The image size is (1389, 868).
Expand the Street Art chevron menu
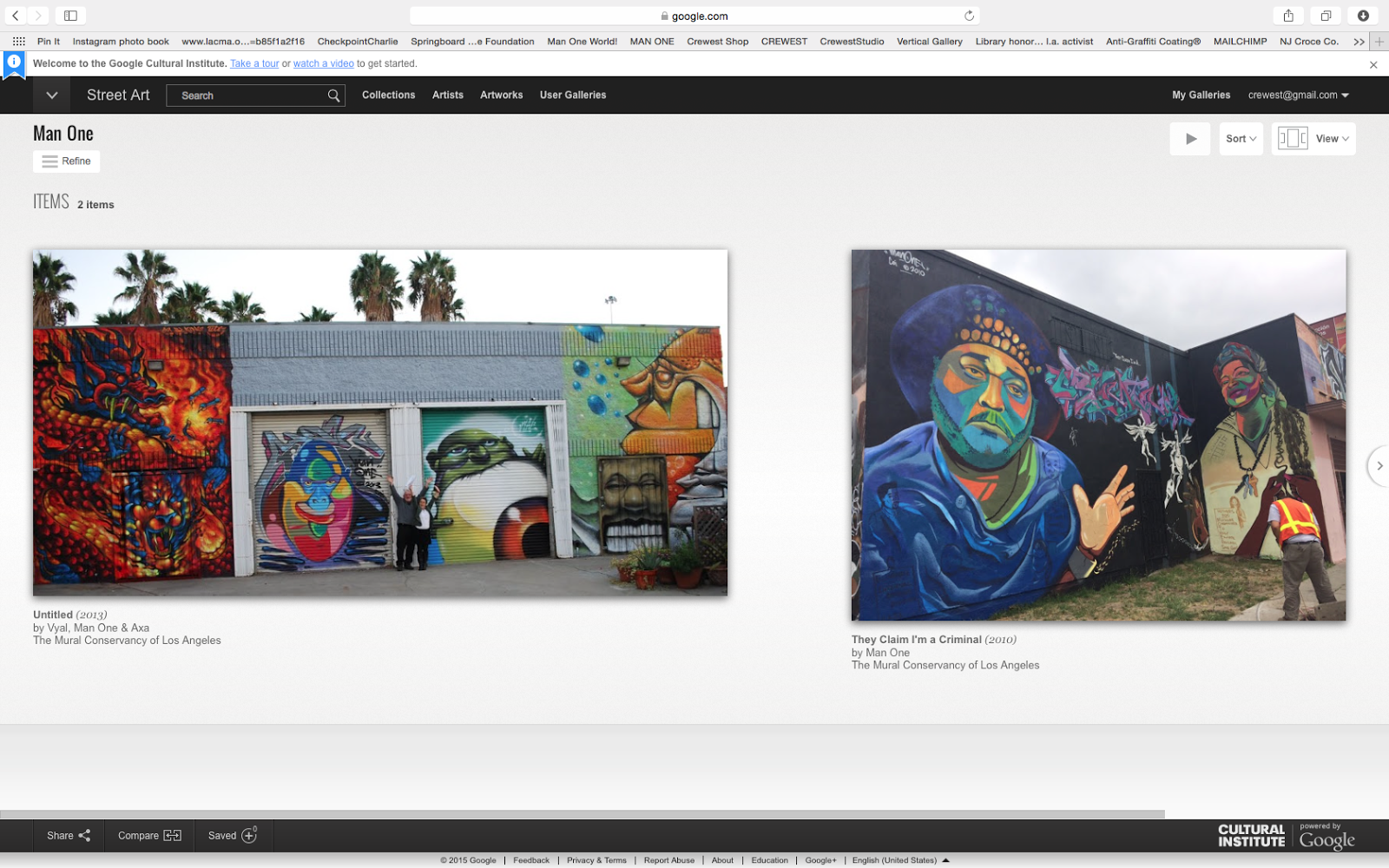52,95
